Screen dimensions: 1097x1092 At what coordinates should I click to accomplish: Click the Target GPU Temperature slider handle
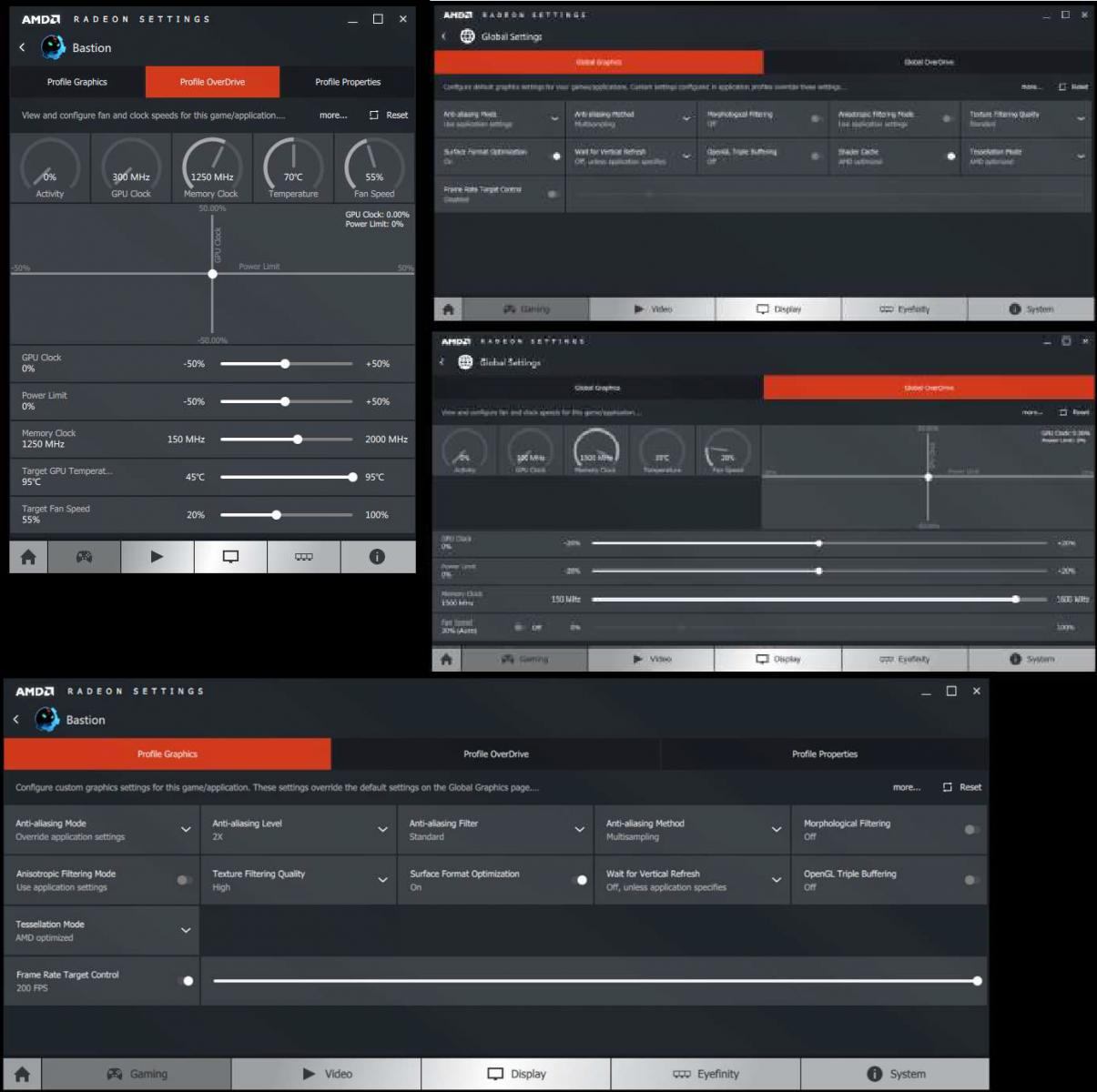352,477
